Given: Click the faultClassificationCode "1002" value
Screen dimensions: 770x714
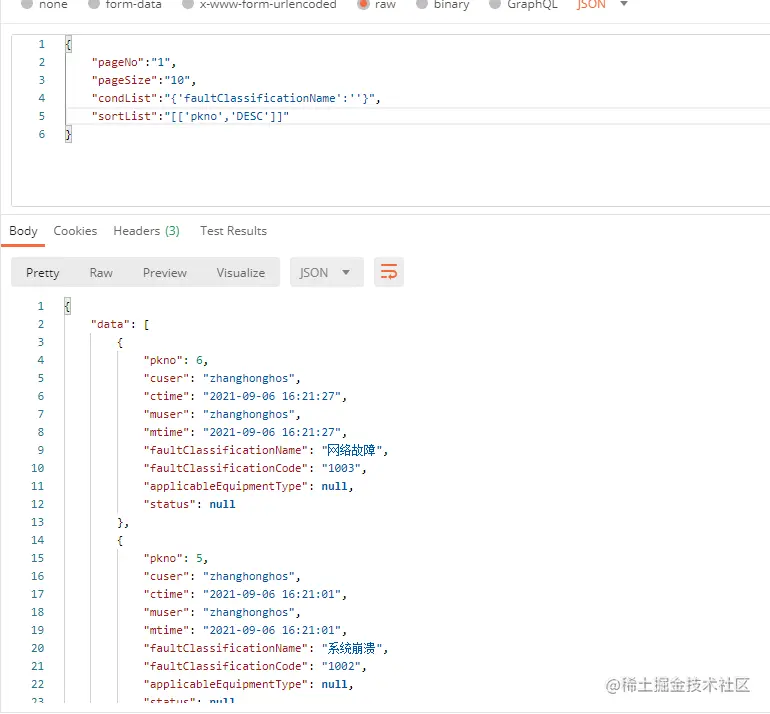Looking at the screenshot, I should point(341,666).
